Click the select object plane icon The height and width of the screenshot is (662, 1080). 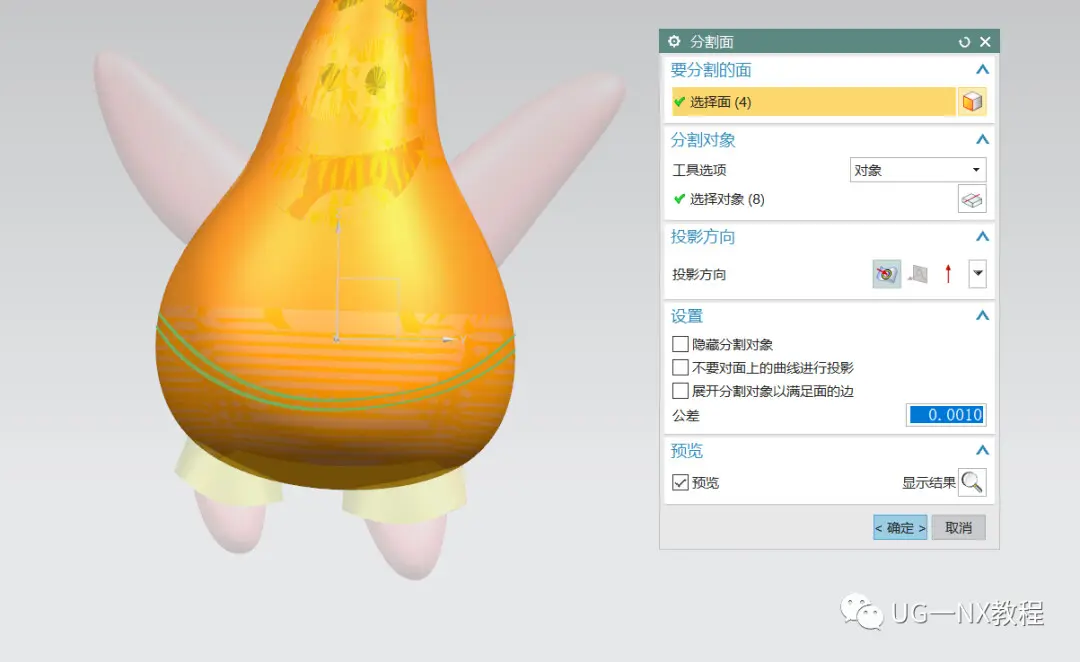click(972, 200)
